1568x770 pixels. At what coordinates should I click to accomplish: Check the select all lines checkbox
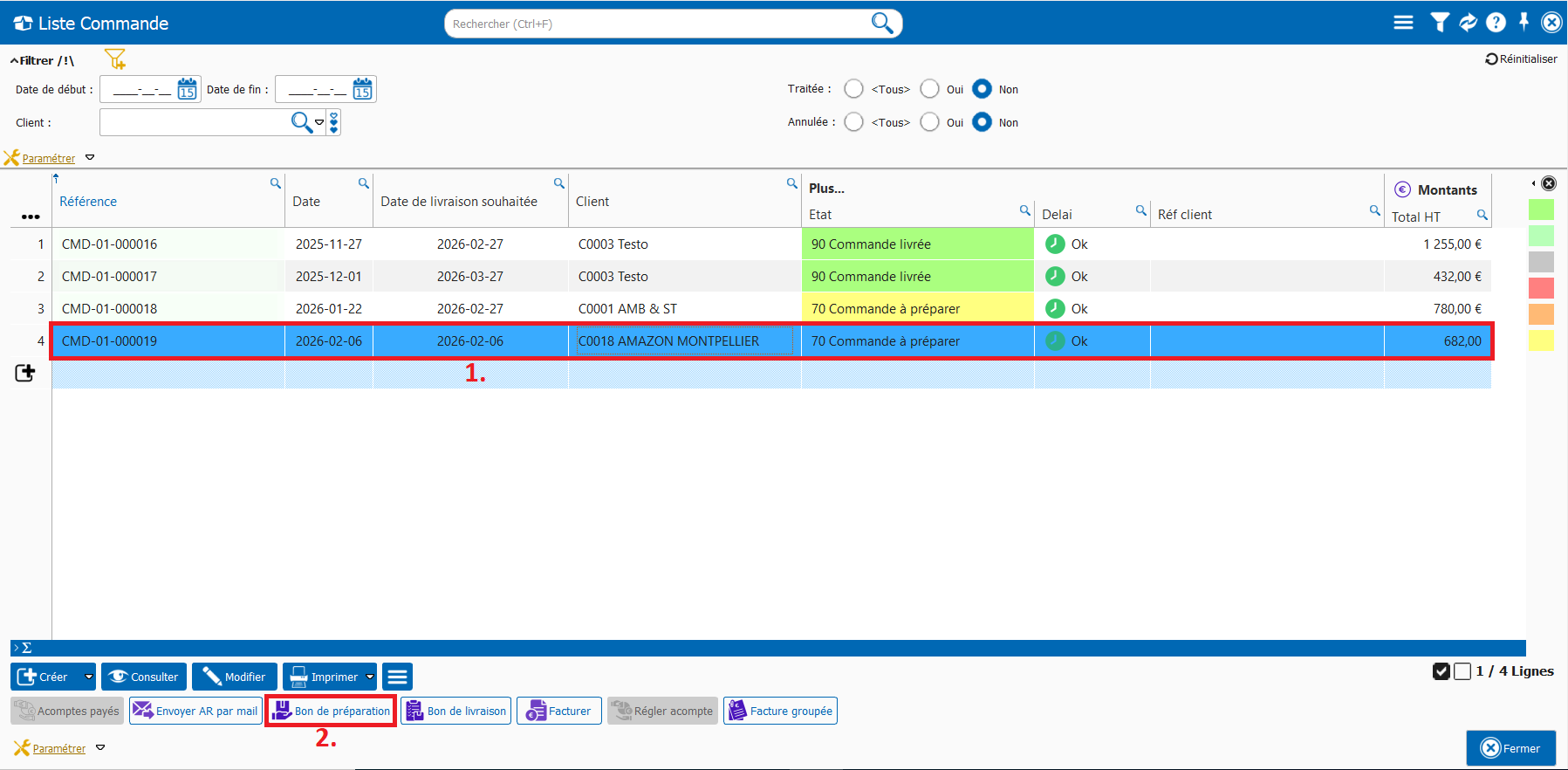point(1441,671)
